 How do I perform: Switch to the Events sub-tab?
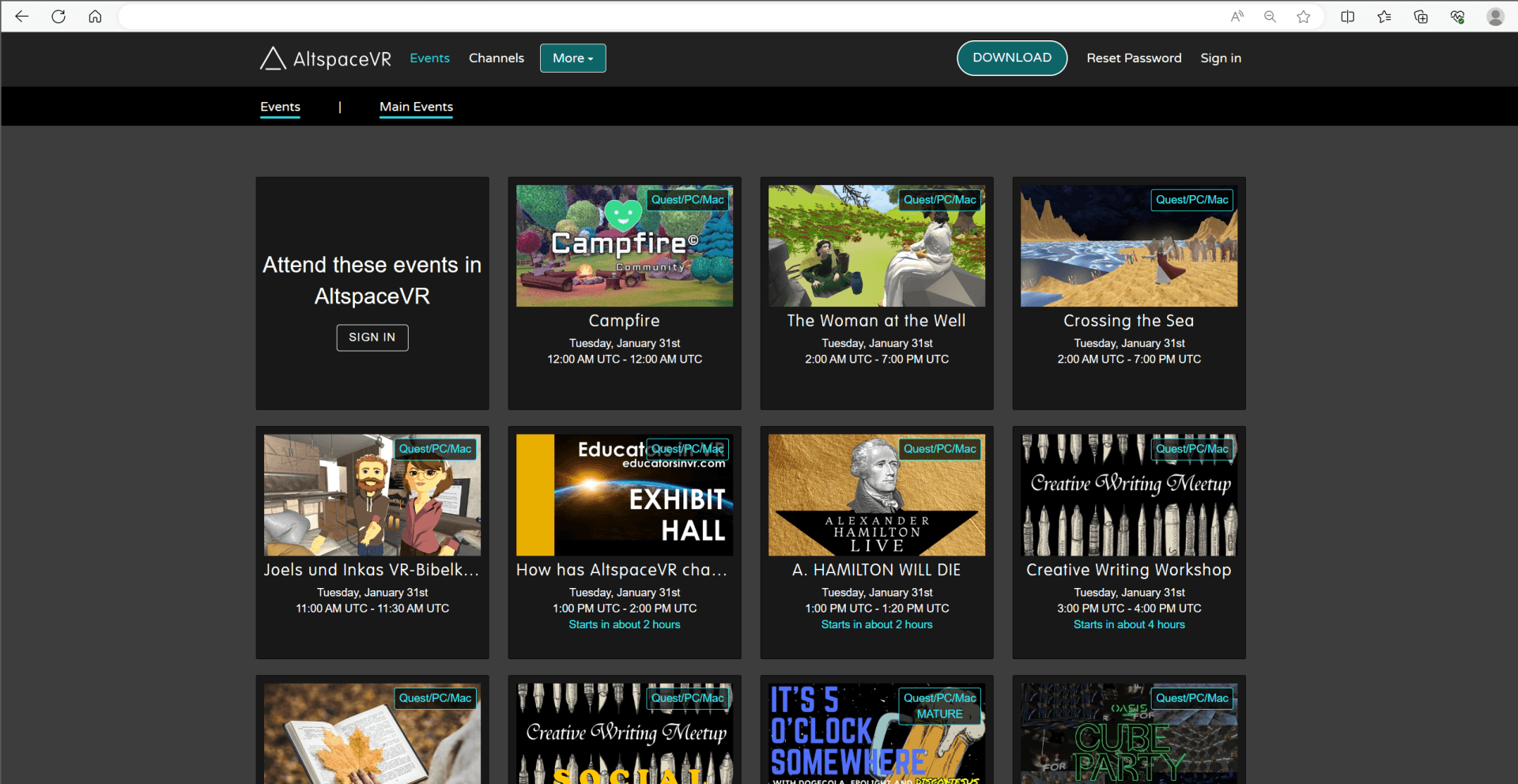pos(281,107)
